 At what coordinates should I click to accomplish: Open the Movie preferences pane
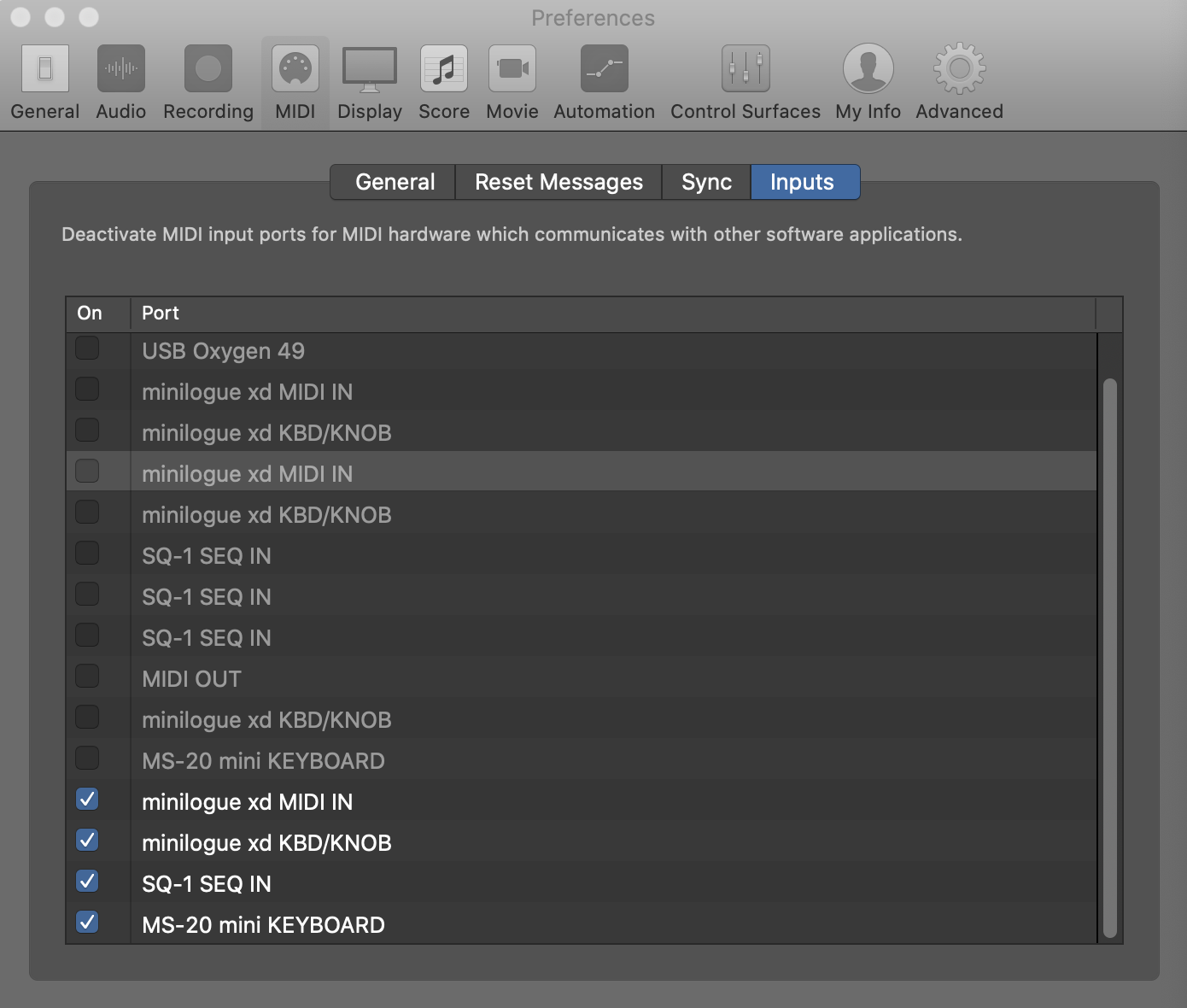point(512,83)
